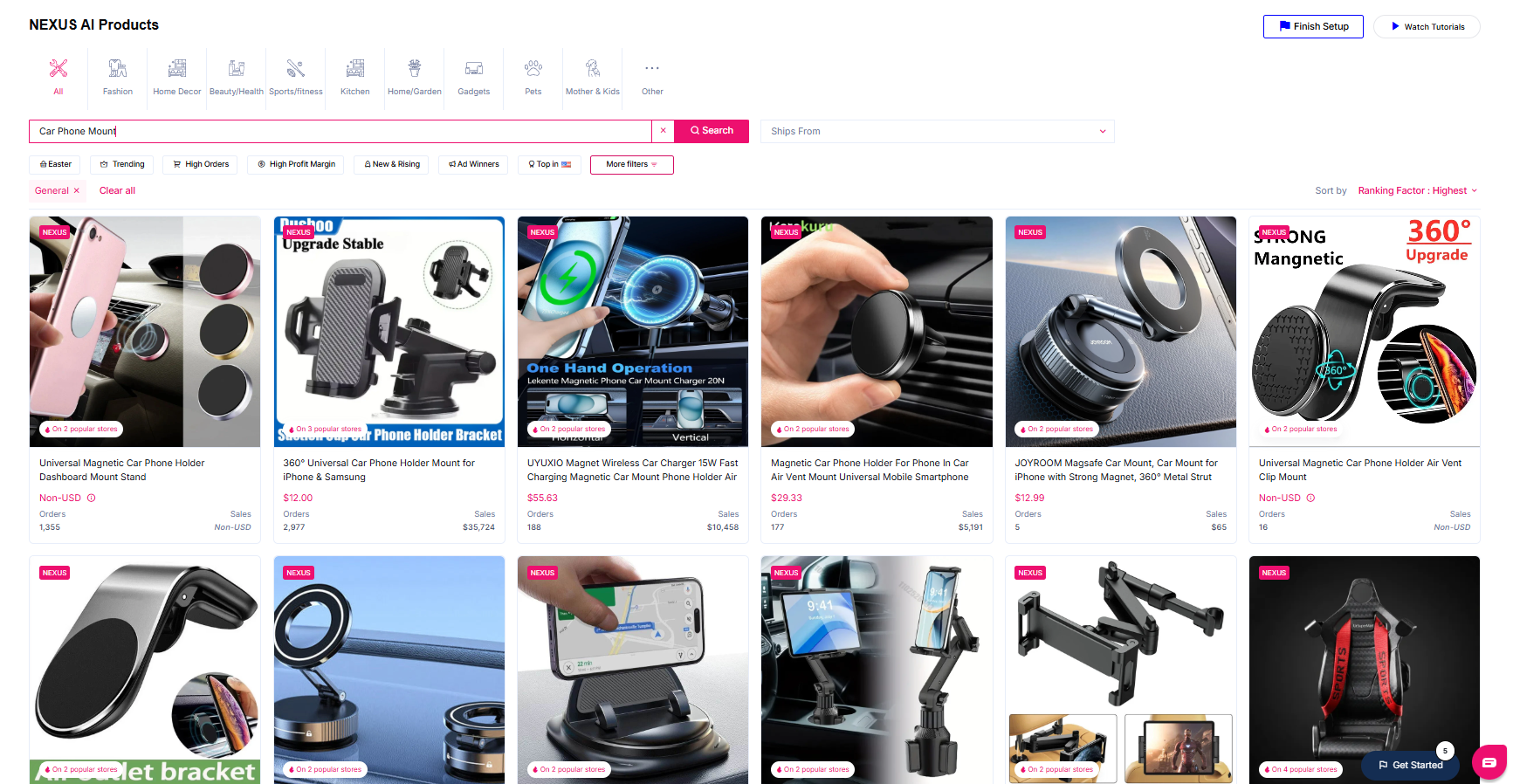
Task: Open the second-row air outlet bracket product
Action: 145,670
